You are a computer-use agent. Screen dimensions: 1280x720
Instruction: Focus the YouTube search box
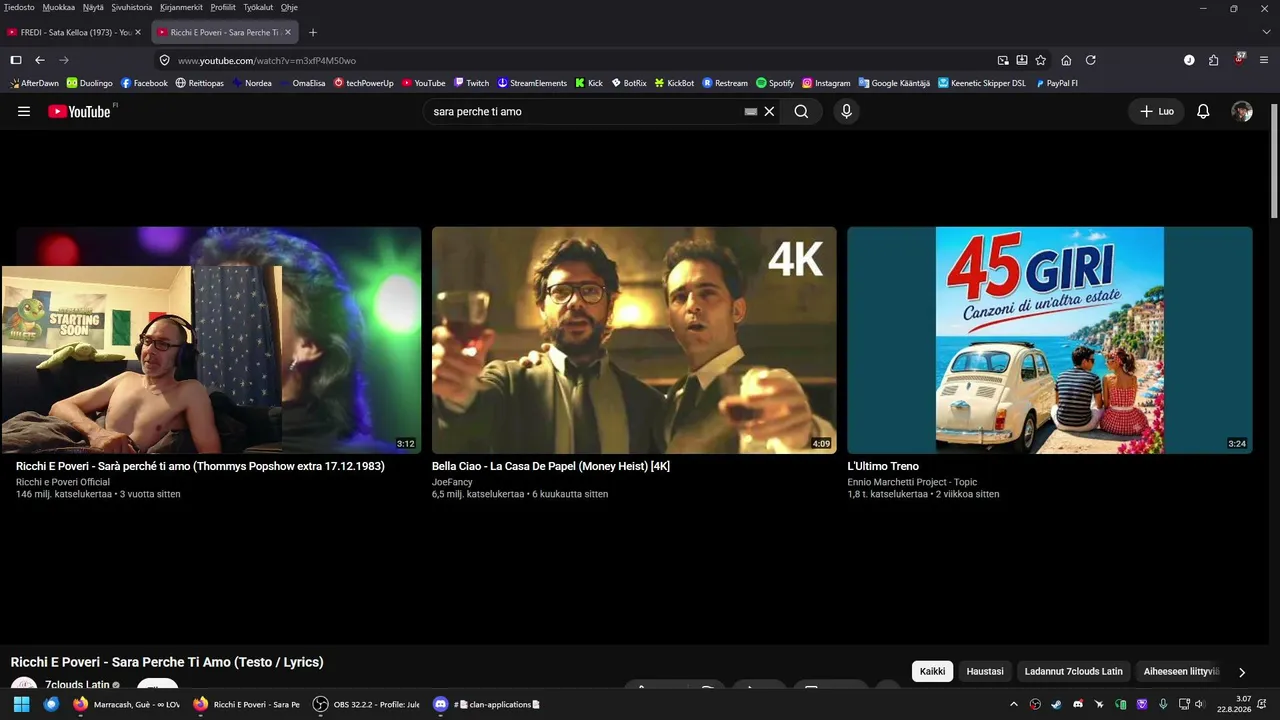click(585, 112)
